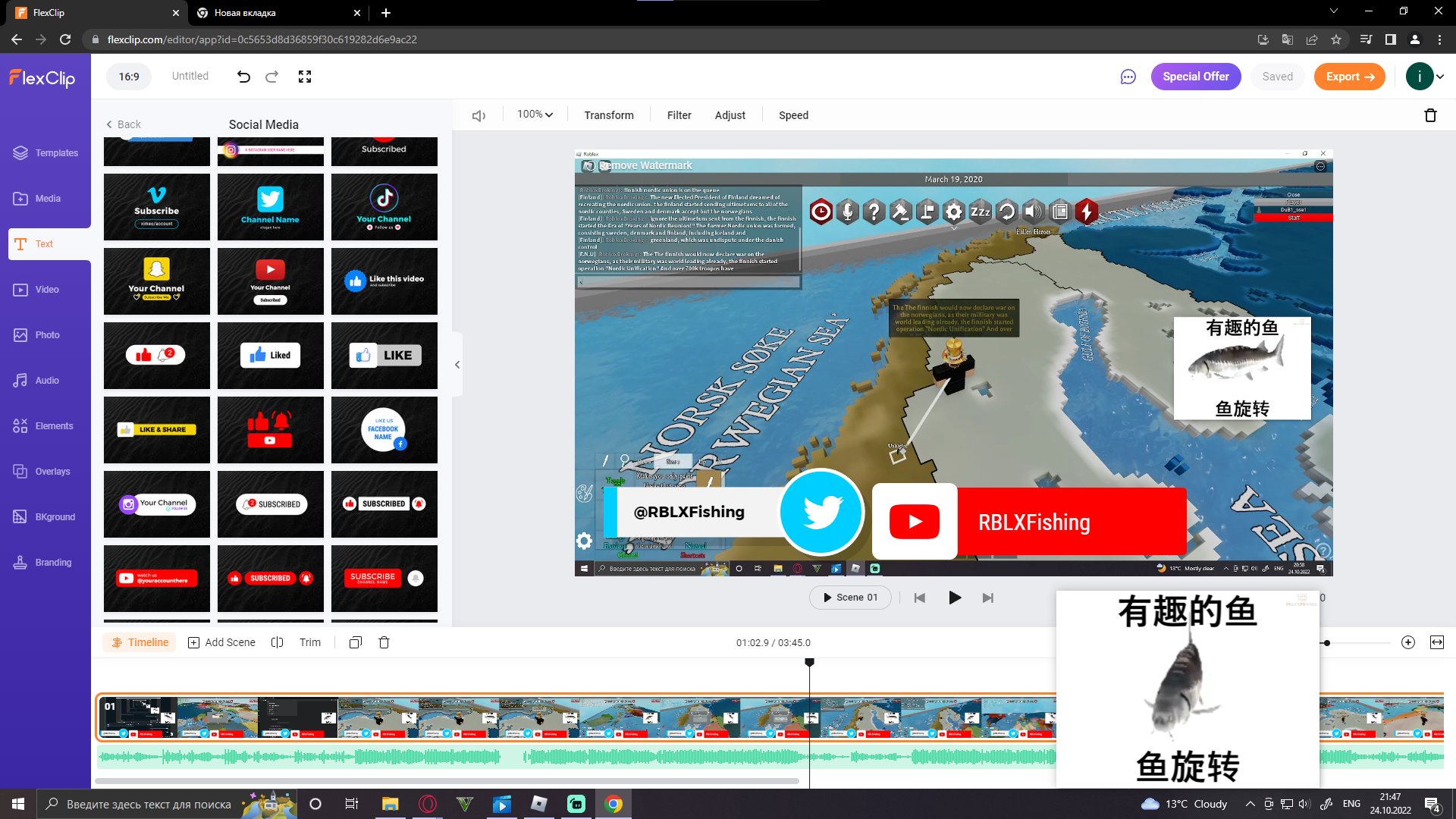Toggle preview audio with the speaker icon
1456x819 pixels.
478,115
